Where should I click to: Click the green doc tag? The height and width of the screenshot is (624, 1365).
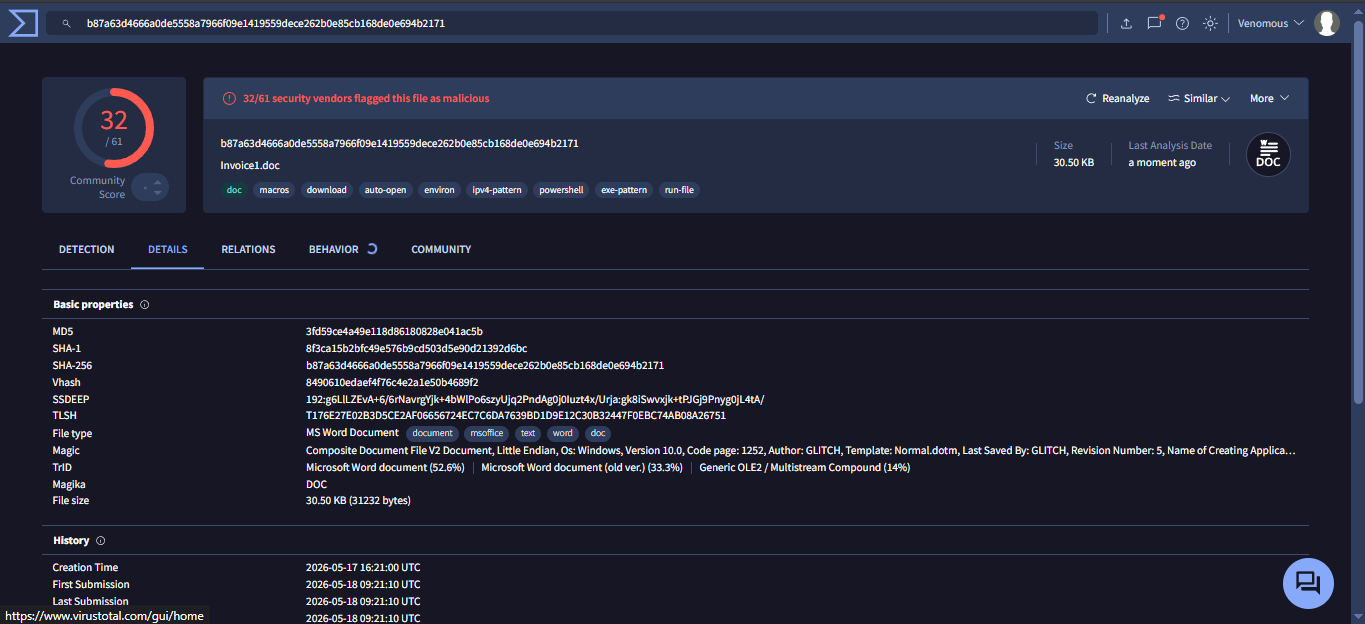234,190
